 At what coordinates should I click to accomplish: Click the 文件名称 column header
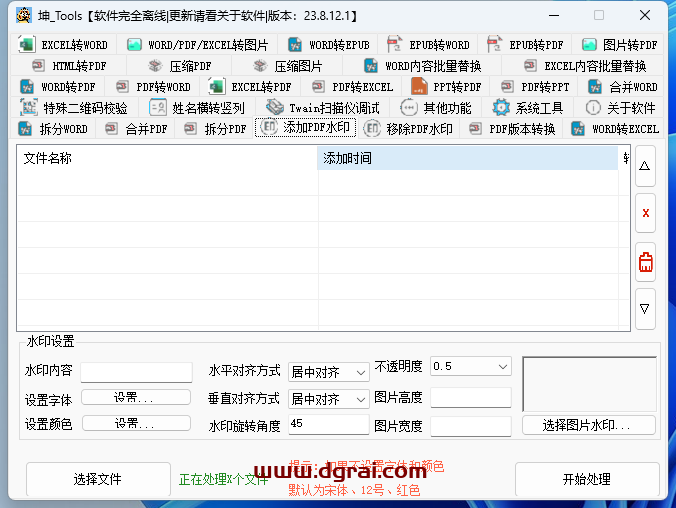(x=167, y=158)
